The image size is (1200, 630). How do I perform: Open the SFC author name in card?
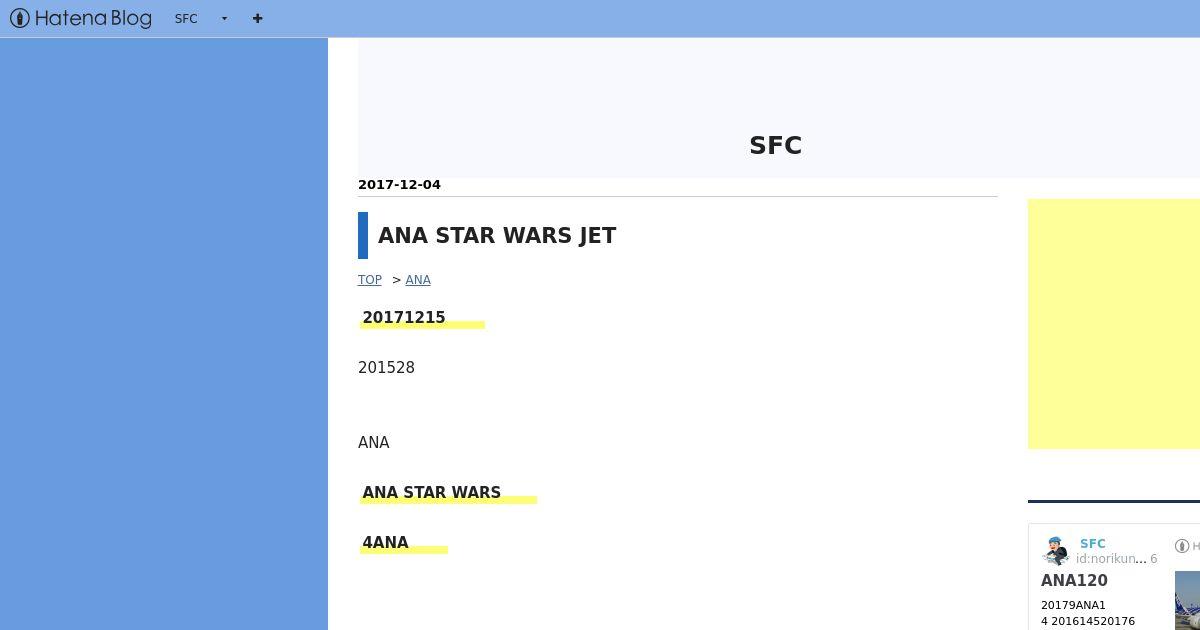click(1093, 544)
